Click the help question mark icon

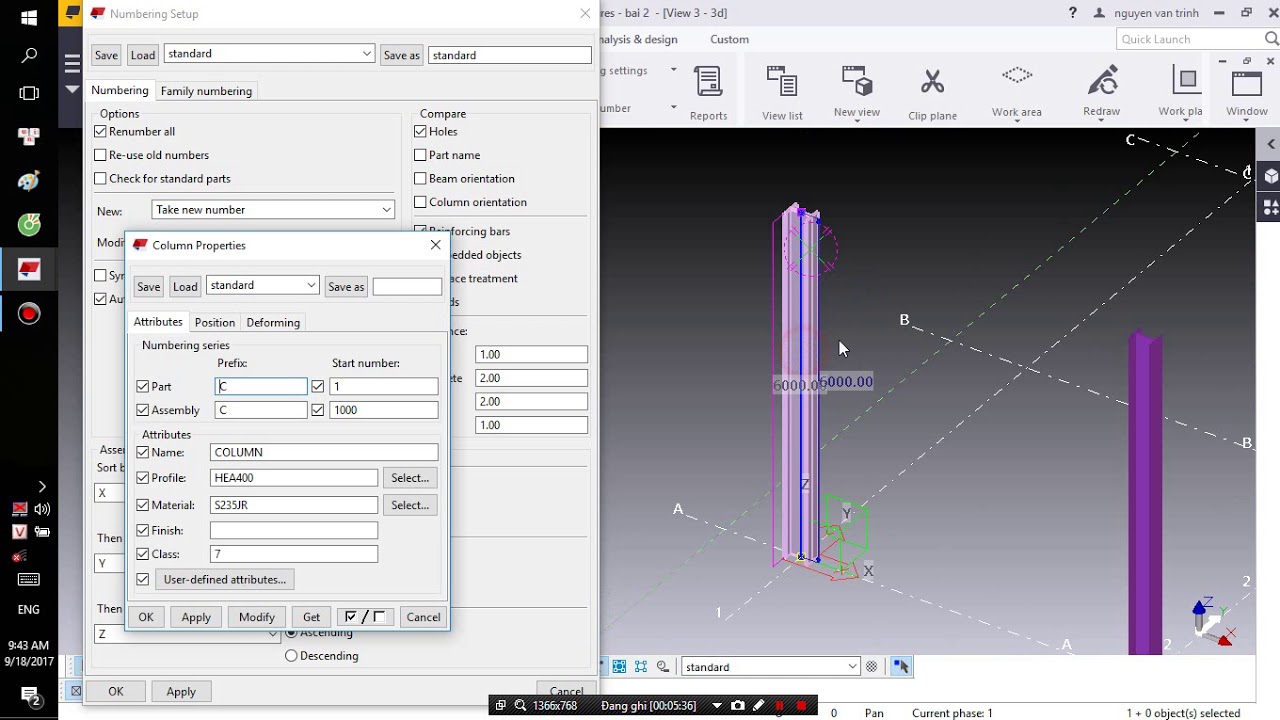(x=1073, y=13)
